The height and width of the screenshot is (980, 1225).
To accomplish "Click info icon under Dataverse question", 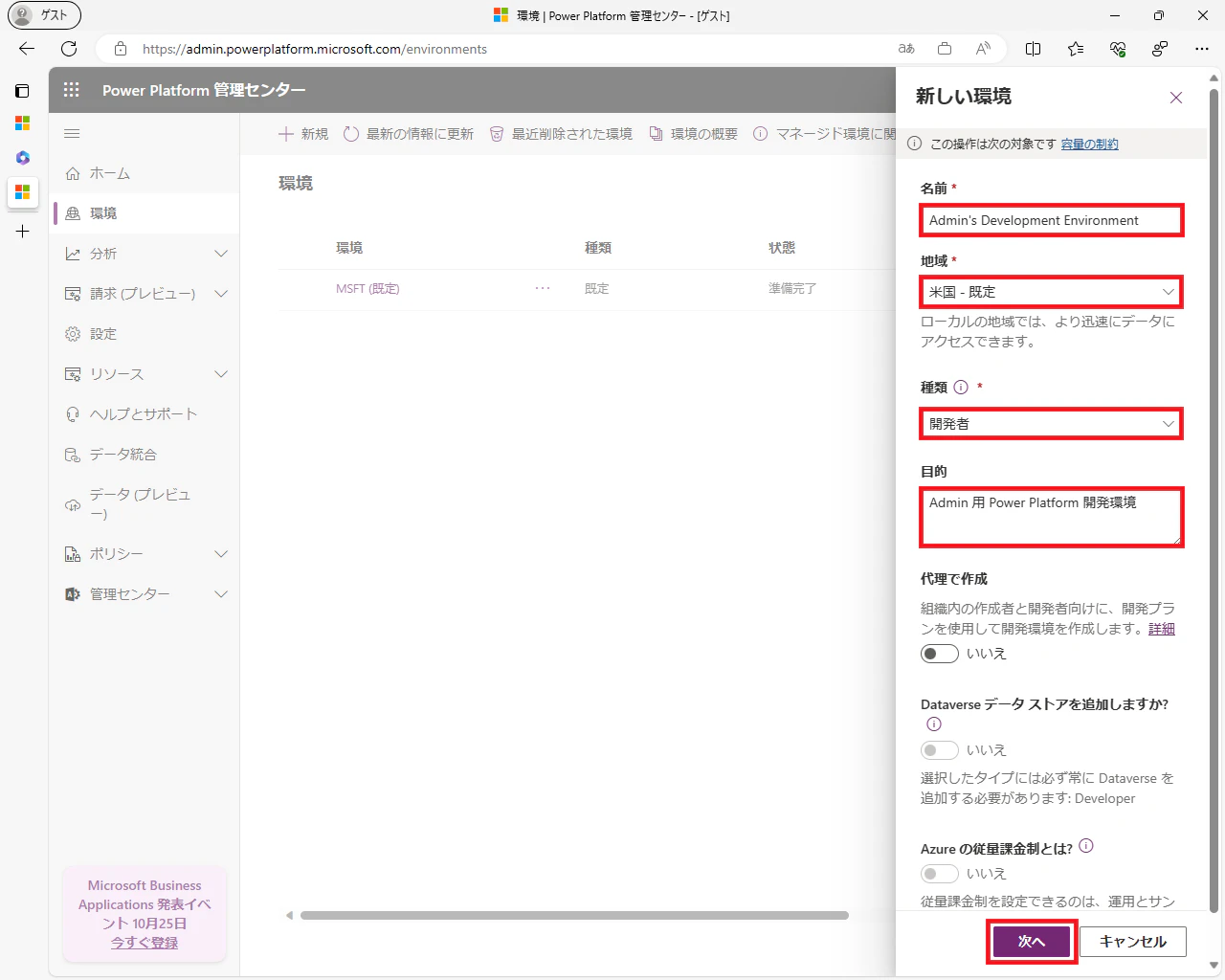I will tap(934, 724).
